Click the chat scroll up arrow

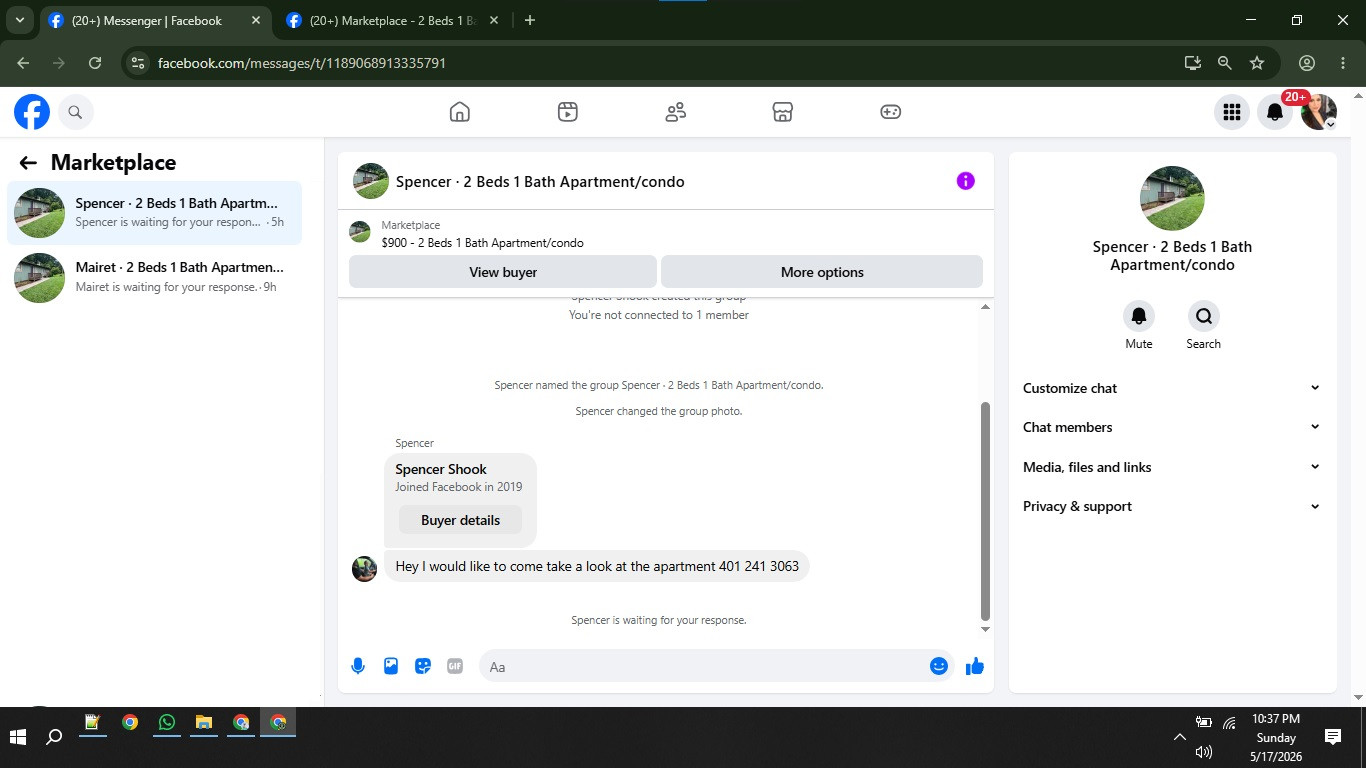click(x=985, y=307)
